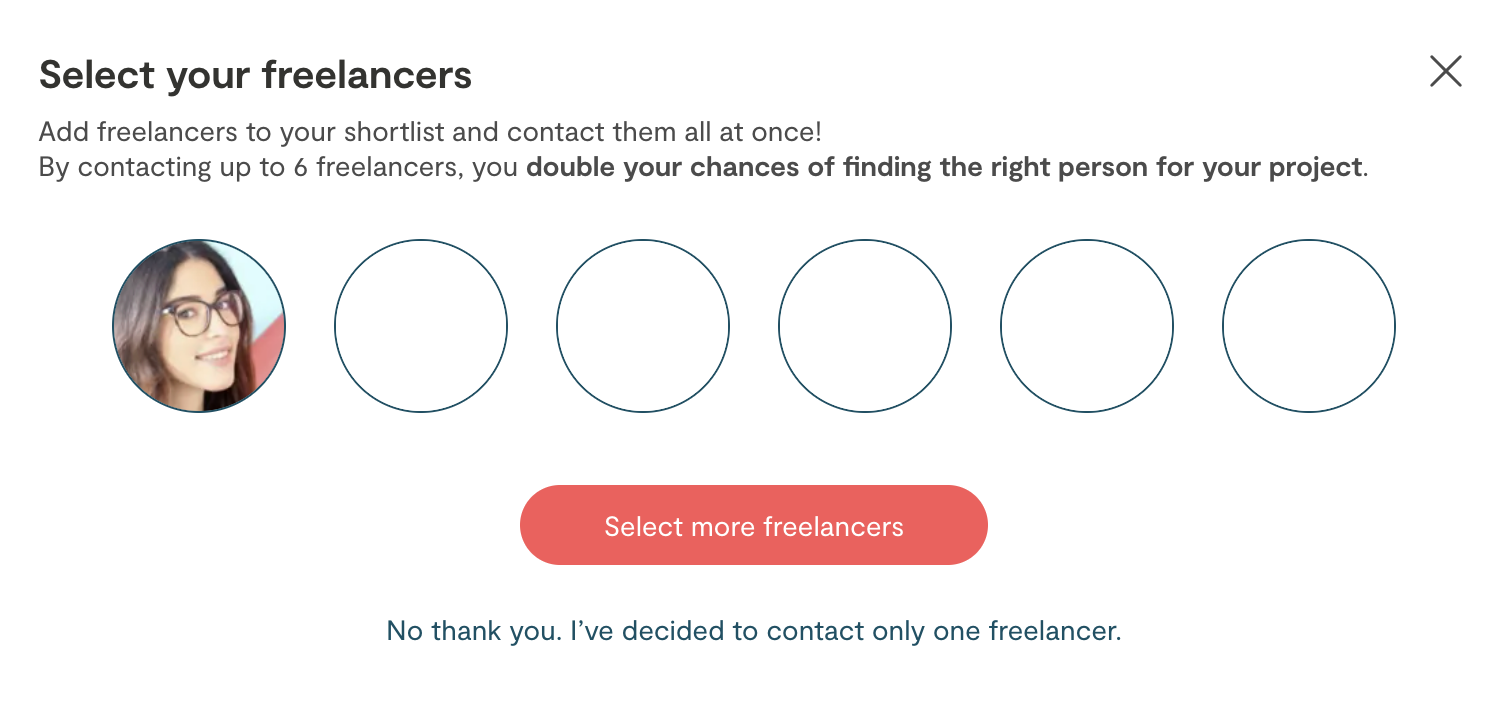Image resolution: width=1508 pixels, height=706 pixels.
Task: Click the third empty freelancer slot circle
Action: [865, 326]
